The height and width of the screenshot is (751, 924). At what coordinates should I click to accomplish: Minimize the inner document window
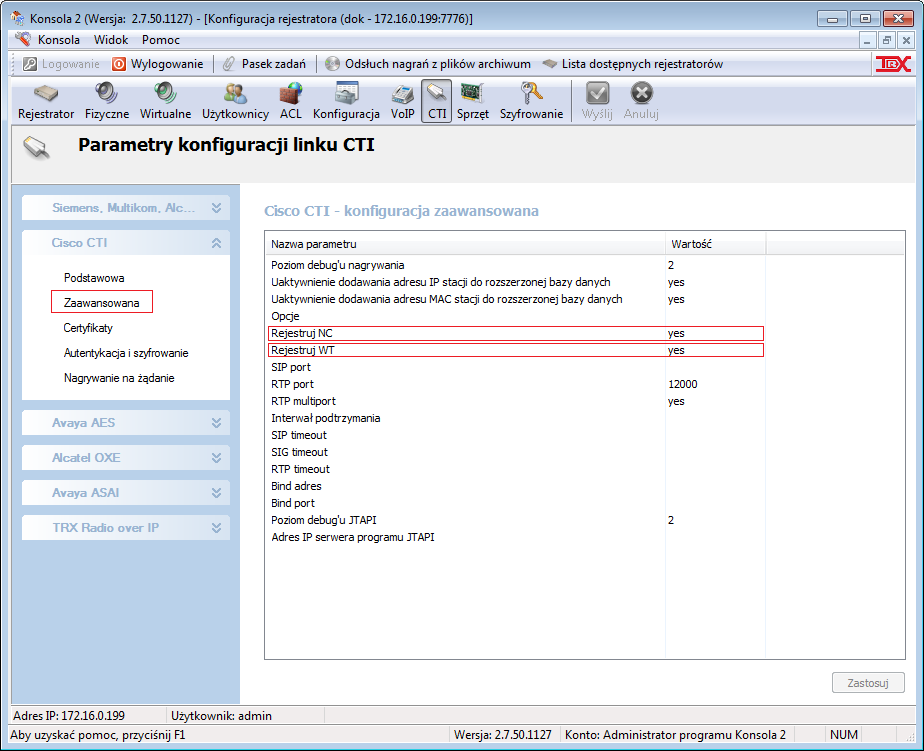pyautogui.click(x=867, y=40)
